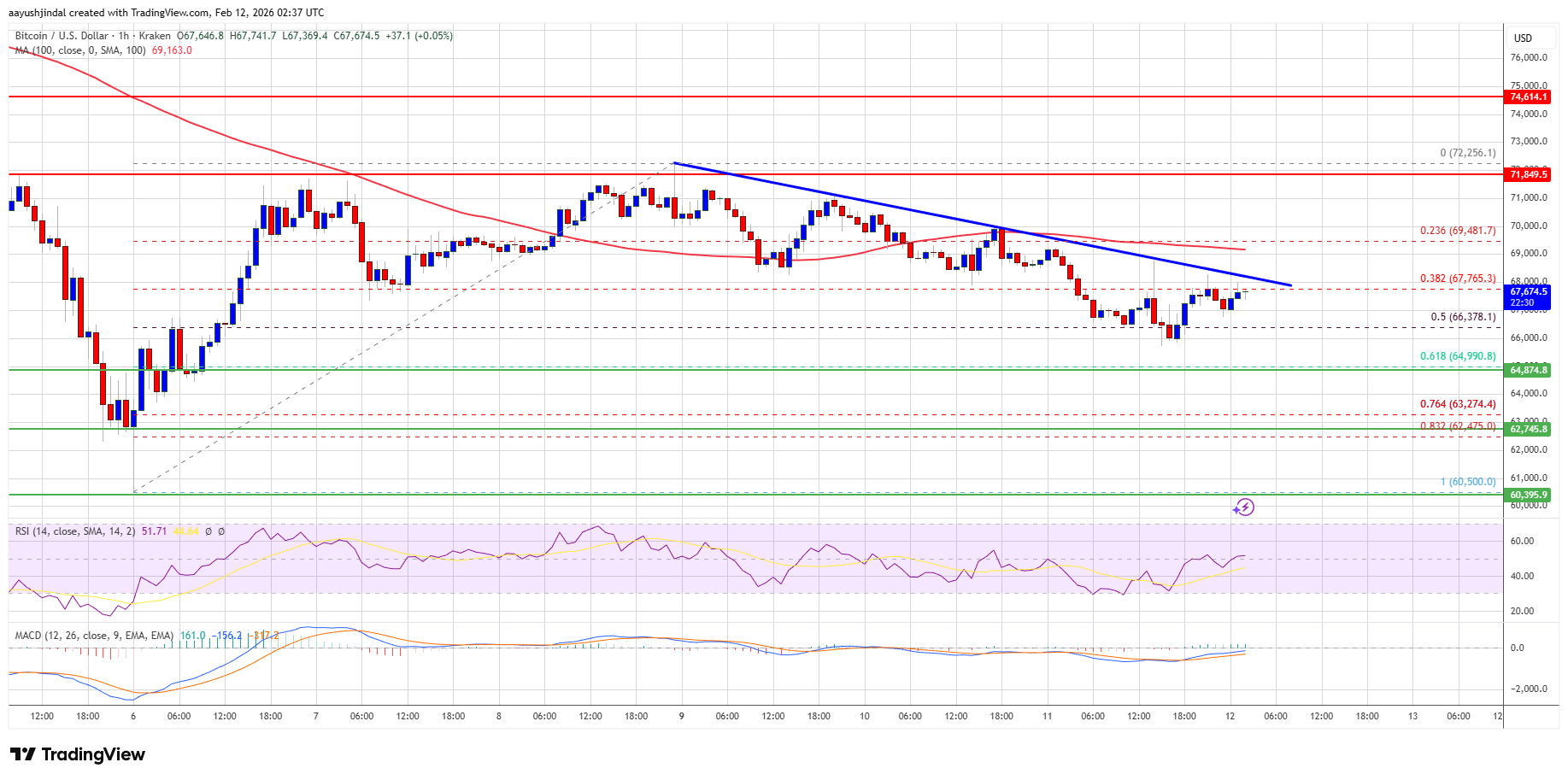Click the green 64,874.8 price label
Viewport: 1568px width, 780px height.
point(1529,370)
